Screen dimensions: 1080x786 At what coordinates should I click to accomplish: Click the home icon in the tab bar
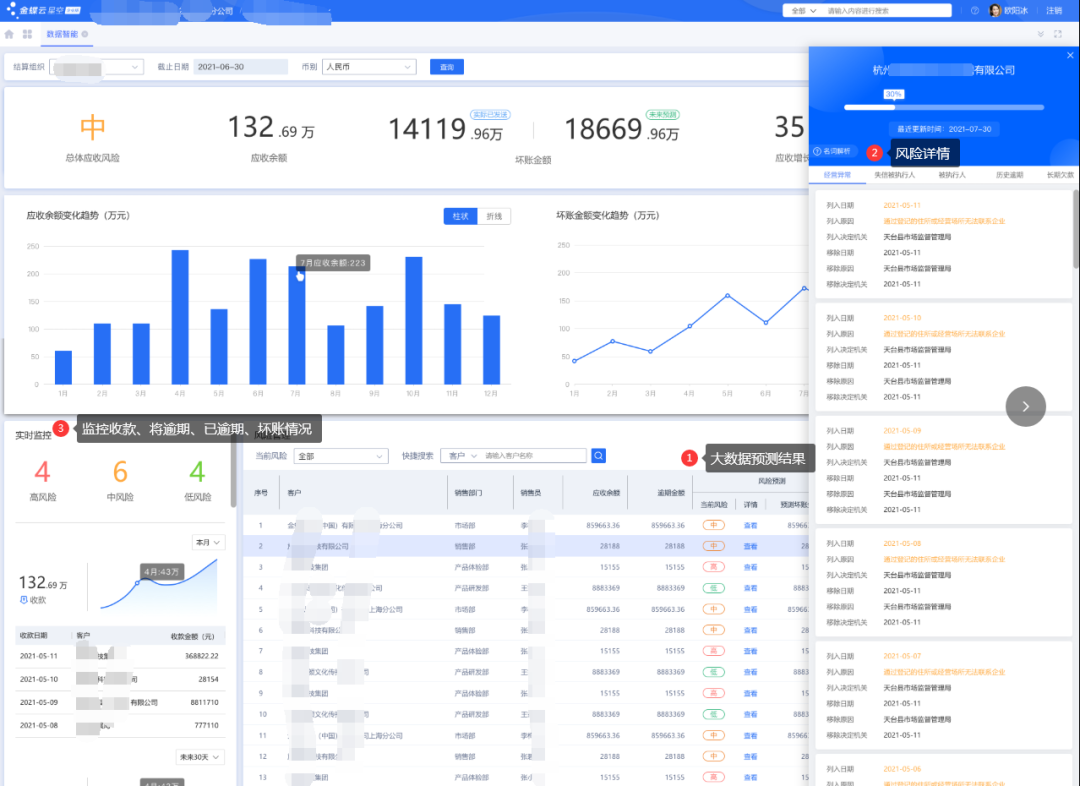coord(9,34)
